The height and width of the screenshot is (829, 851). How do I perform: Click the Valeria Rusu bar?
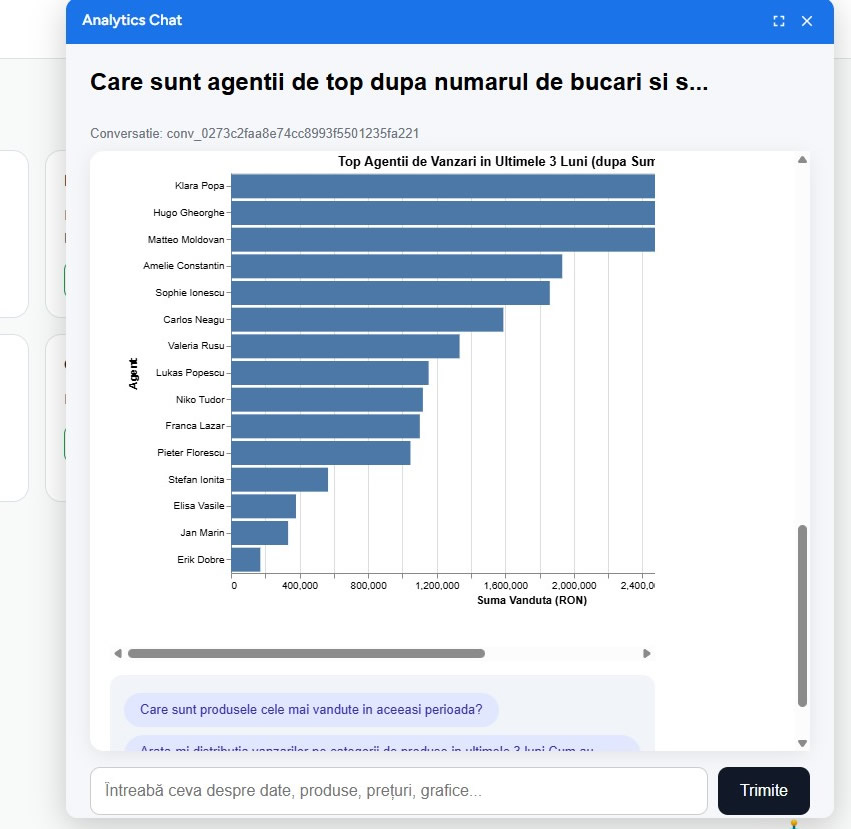click(346, 346)
